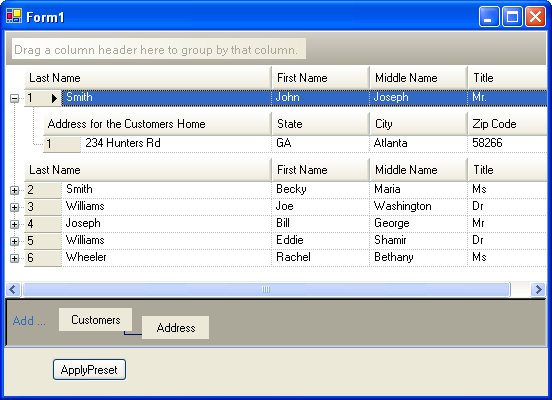Select state cell GA
The height and width of the screenshot is (400, 552).
pyautogui.click(x=321, y=144)
